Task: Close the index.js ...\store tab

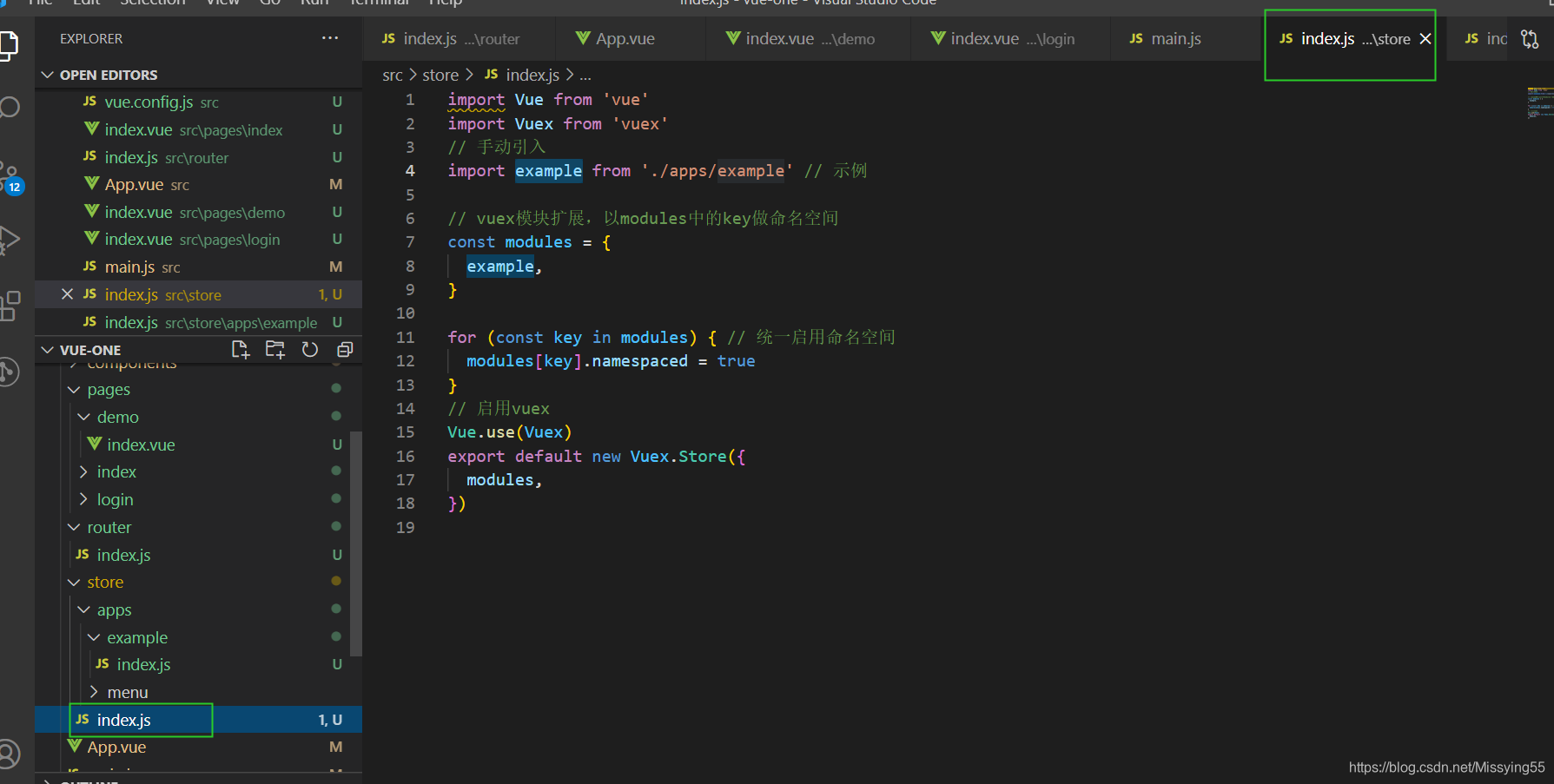Action: tap(1425, 39)
